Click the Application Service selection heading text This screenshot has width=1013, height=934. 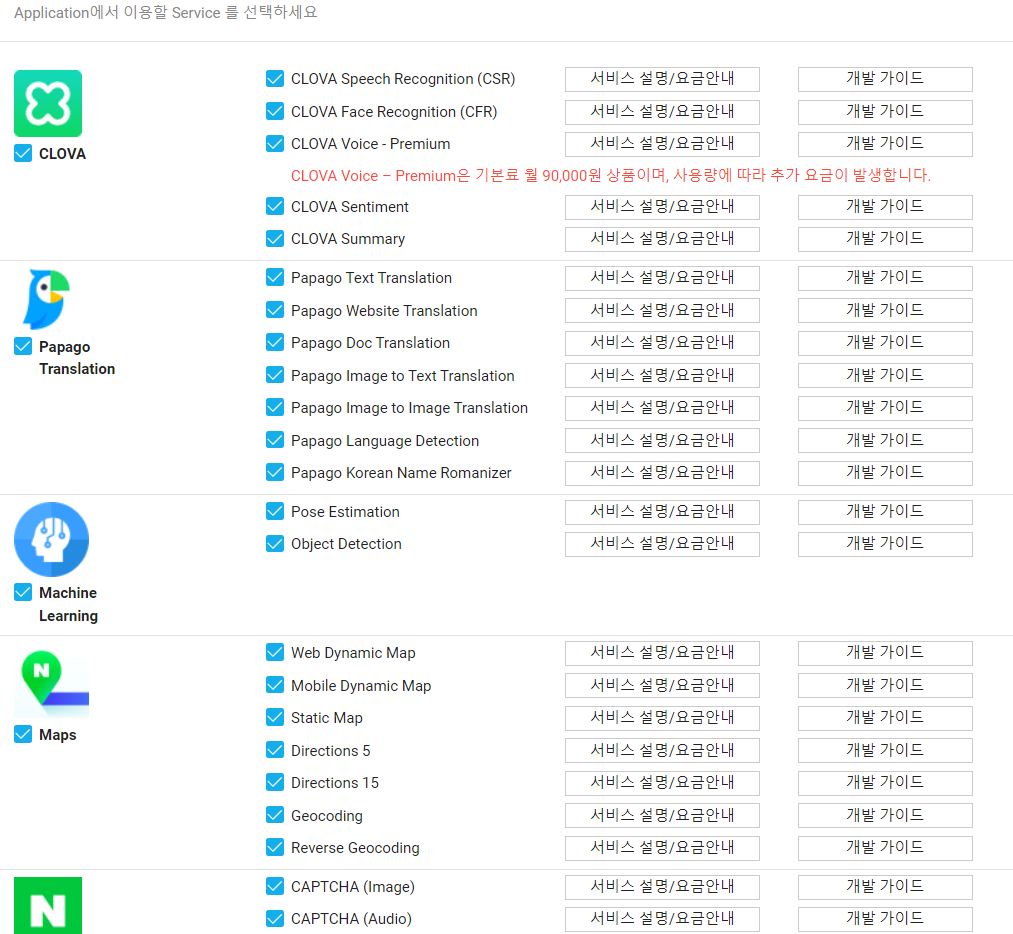[x=165, y=12]
